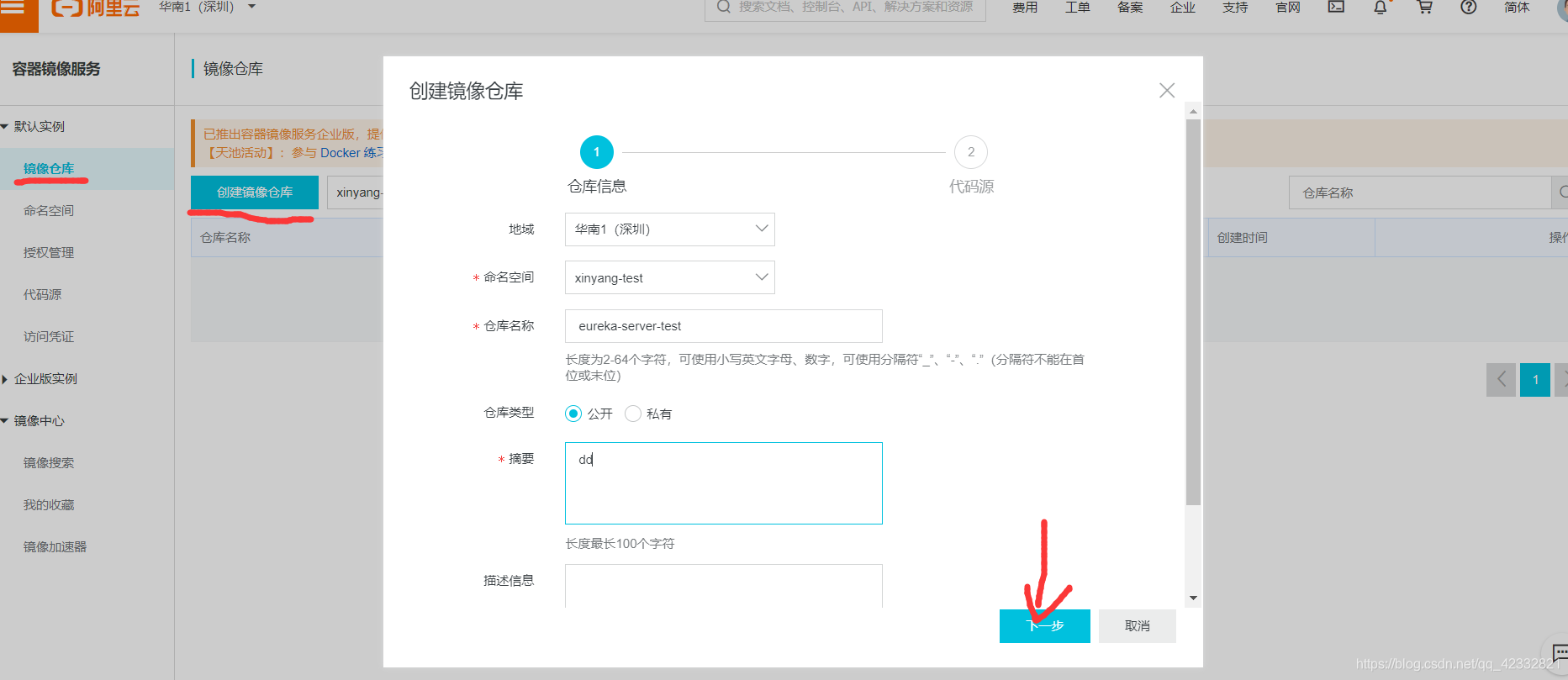Open 镜像搜索 in the sidebar
1568x680 pixels.
pyautogui.click(x=49, y=462)
